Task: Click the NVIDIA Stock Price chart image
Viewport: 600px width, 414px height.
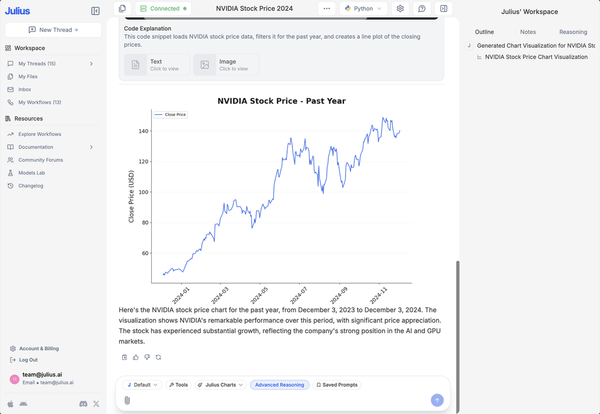Action: pos(270,199)
